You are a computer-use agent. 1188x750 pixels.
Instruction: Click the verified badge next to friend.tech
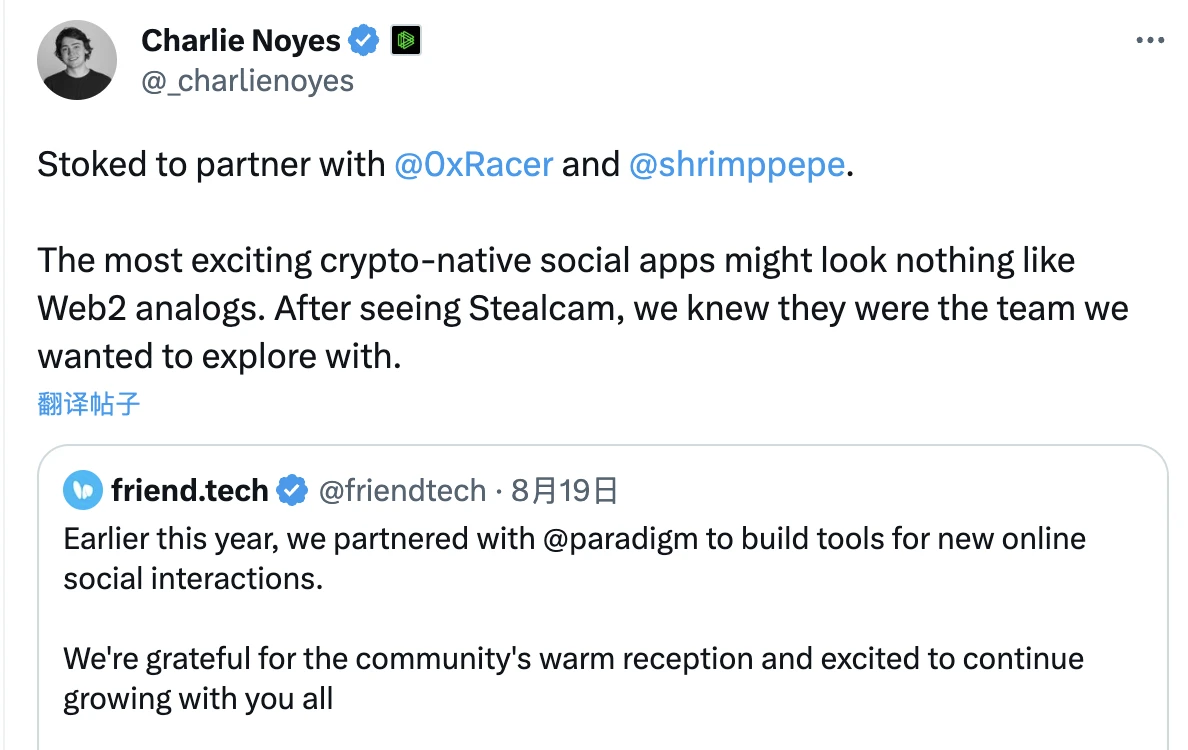pyautogui.click(x=291, y=490)
